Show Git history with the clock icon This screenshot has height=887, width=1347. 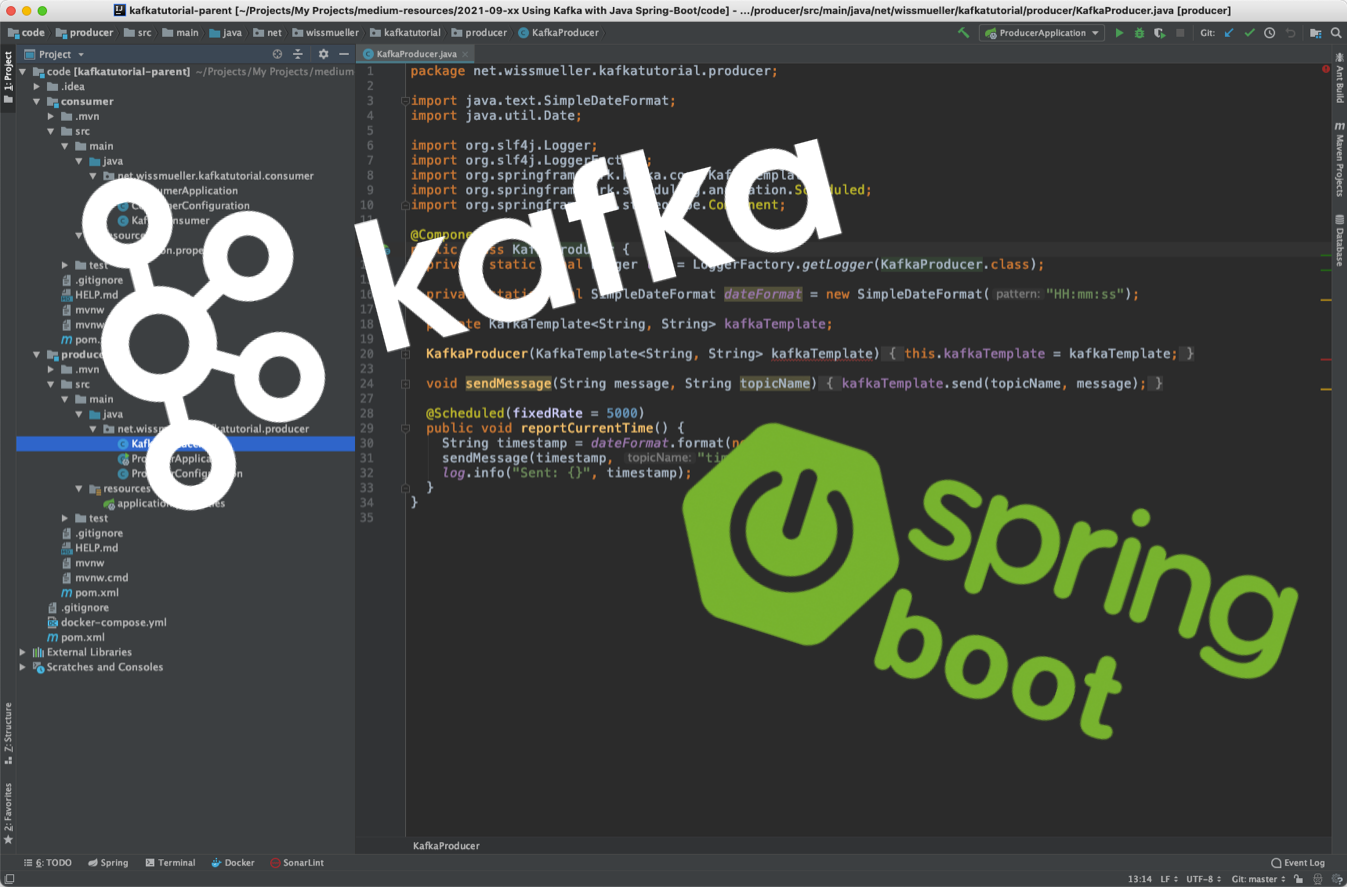(1269, 33)
